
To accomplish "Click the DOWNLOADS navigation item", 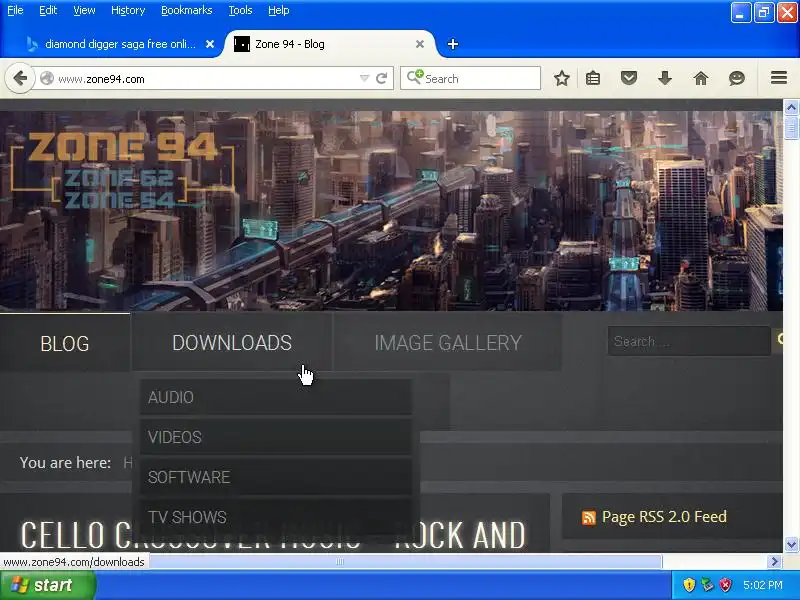I will 232,343.
